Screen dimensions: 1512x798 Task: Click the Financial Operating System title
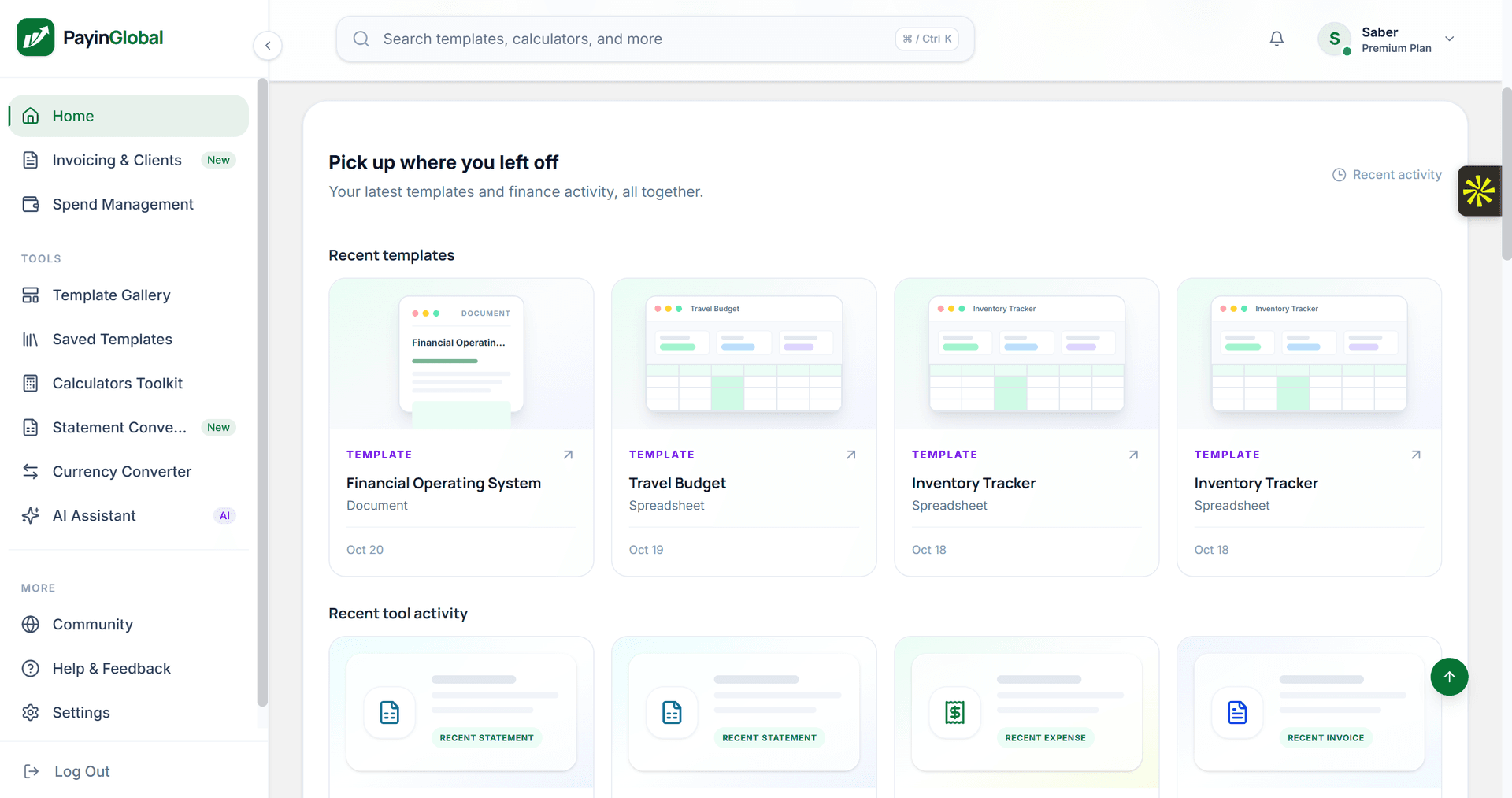point(443,483)
